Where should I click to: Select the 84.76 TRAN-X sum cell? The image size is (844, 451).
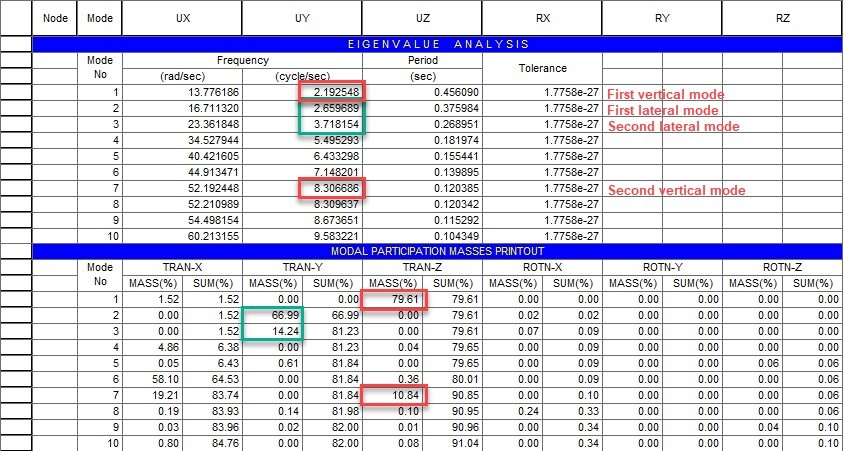213,444
